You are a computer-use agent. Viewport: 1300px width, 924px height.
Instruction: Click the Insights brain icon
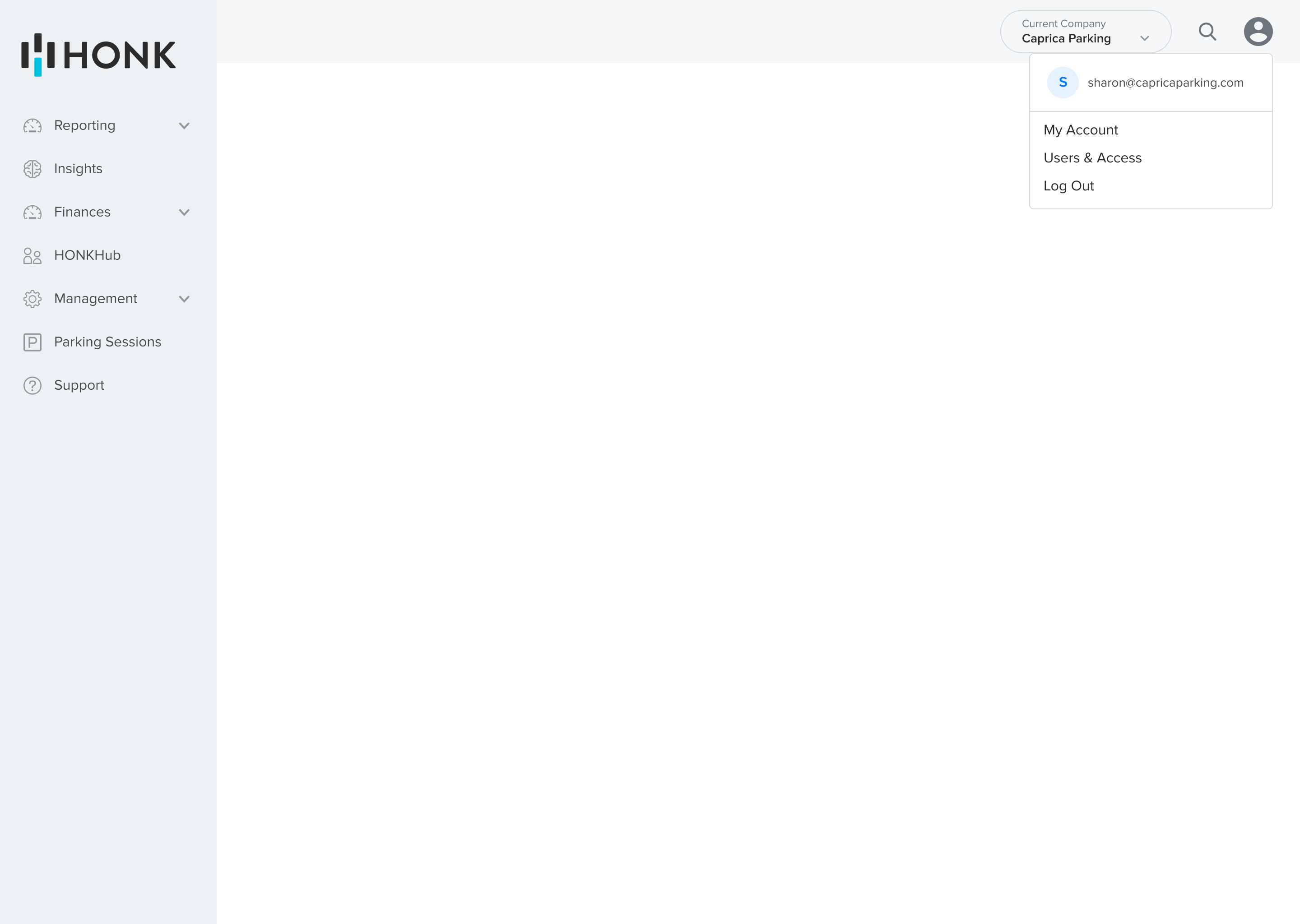[32, 169]
